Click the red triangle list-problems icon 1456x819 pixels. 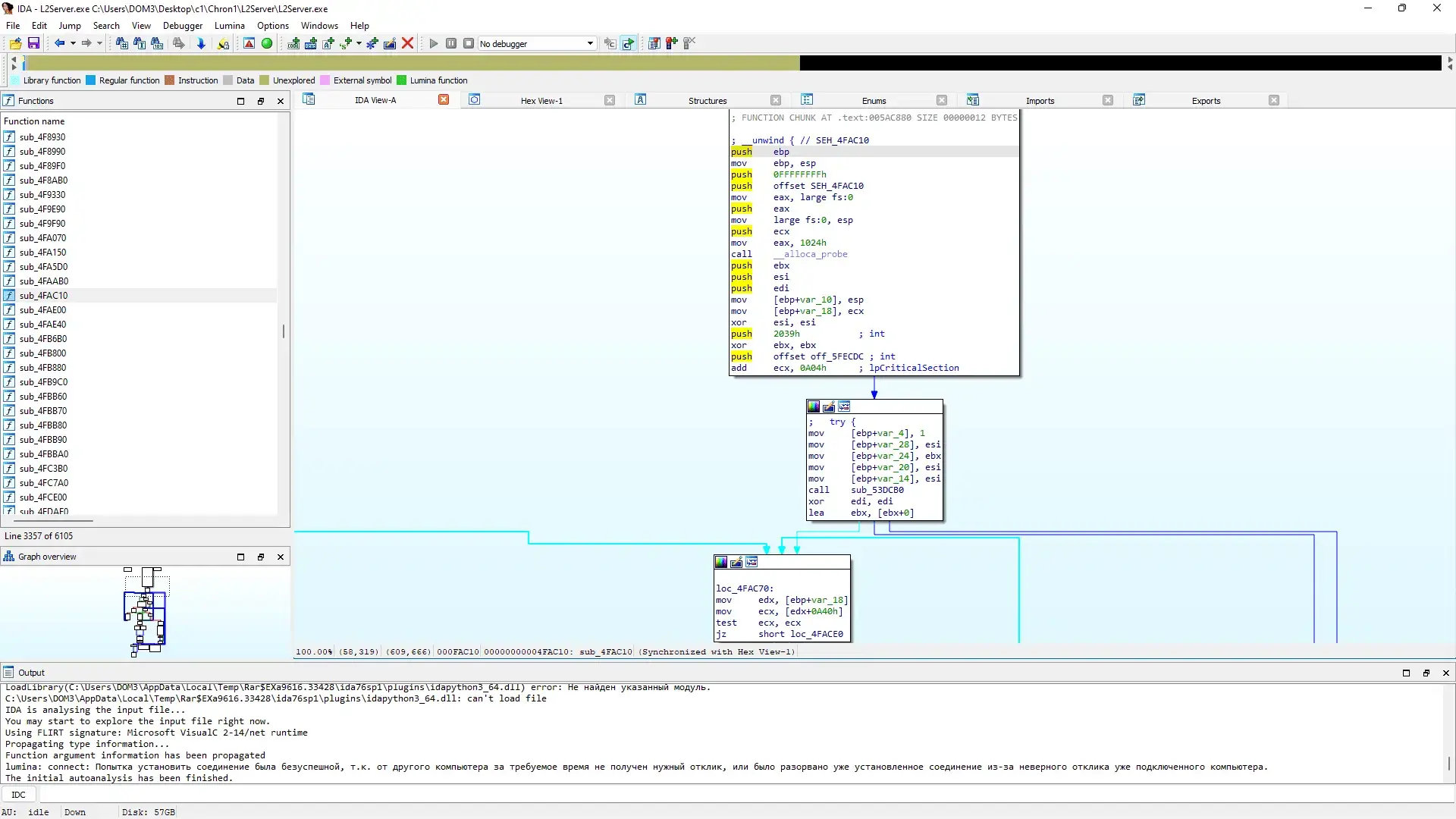click(x=249, y=43)
